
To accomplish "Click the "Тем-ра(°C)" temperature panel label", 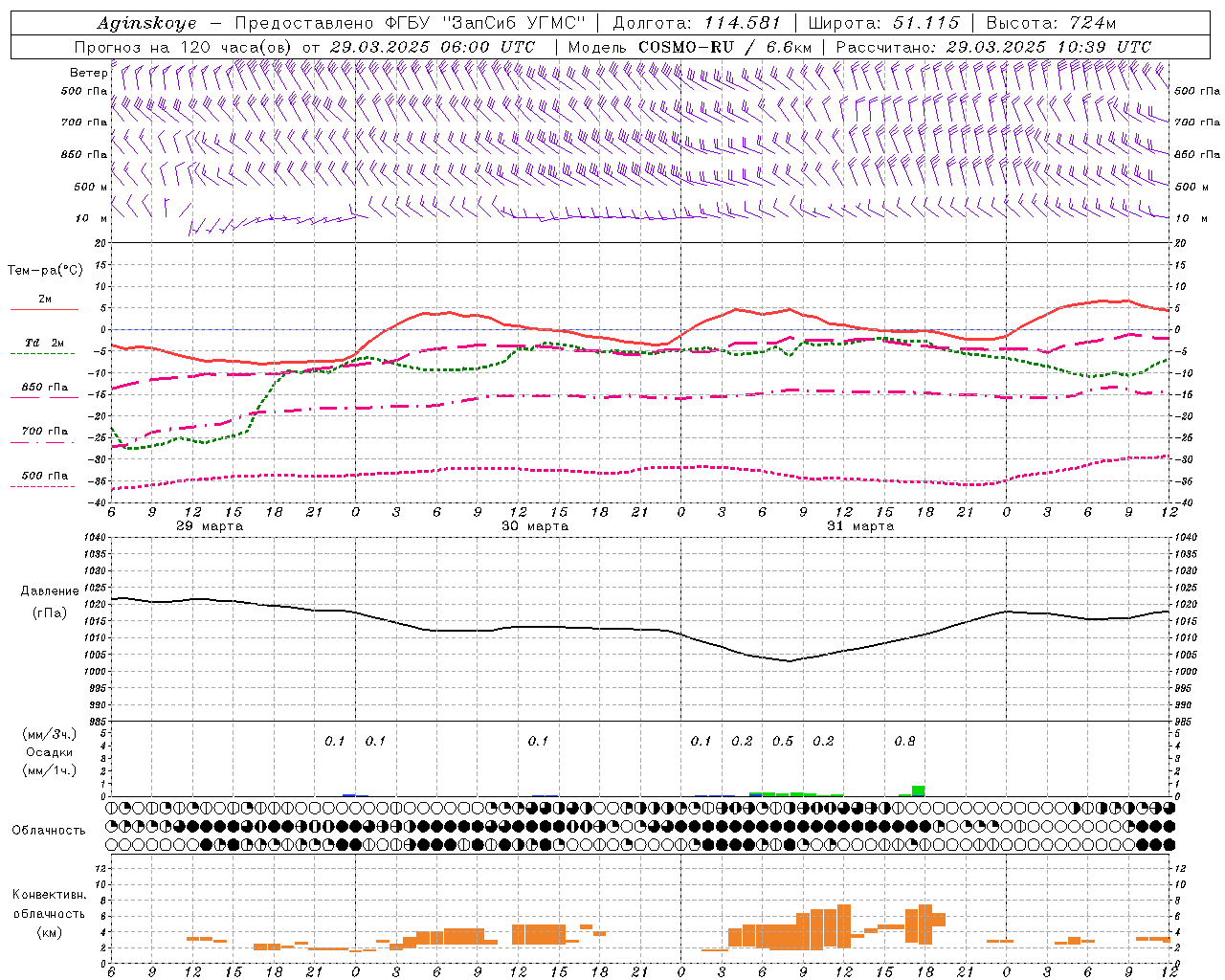I will [45, 271].
